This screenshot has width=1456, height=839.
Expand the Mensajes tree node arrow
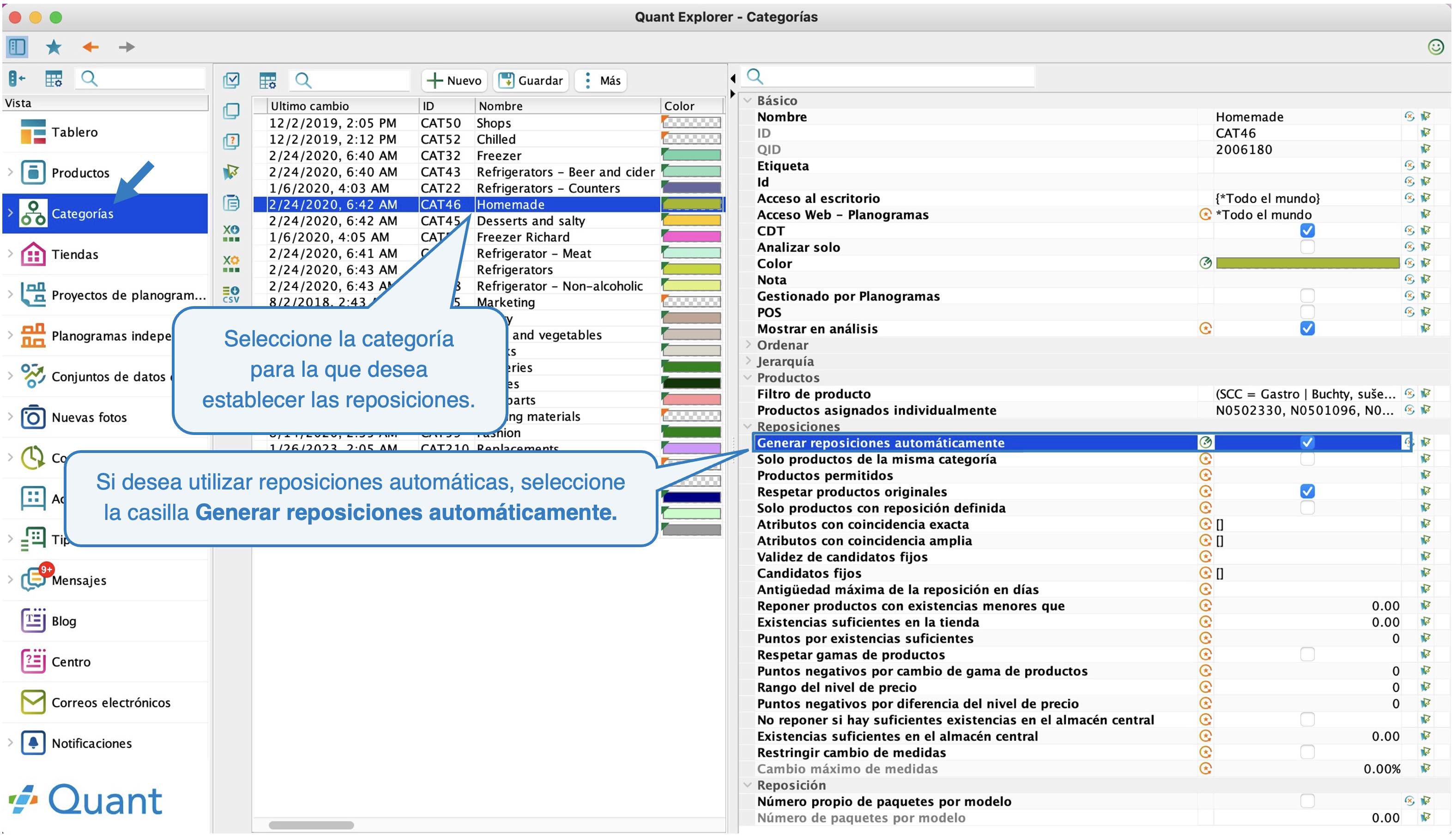point(10,579)
